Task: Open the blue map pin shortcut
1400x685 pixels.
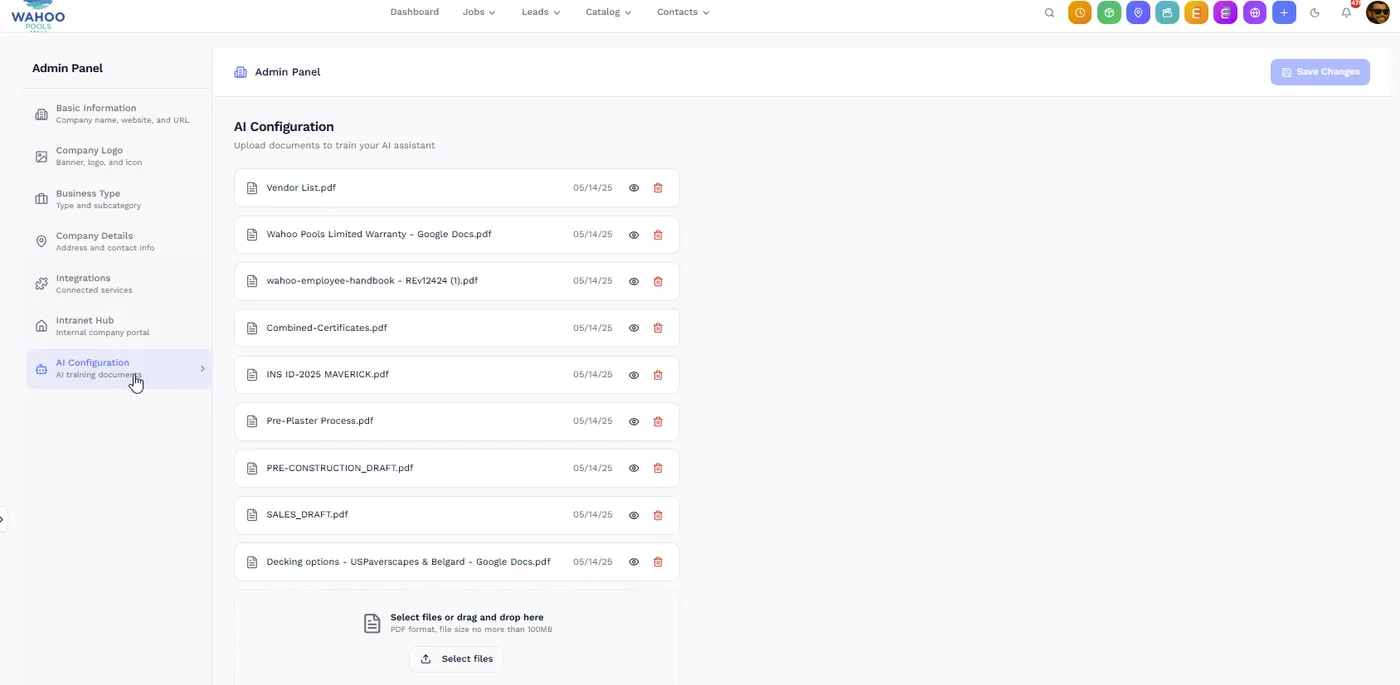Action: (1138, 13)
